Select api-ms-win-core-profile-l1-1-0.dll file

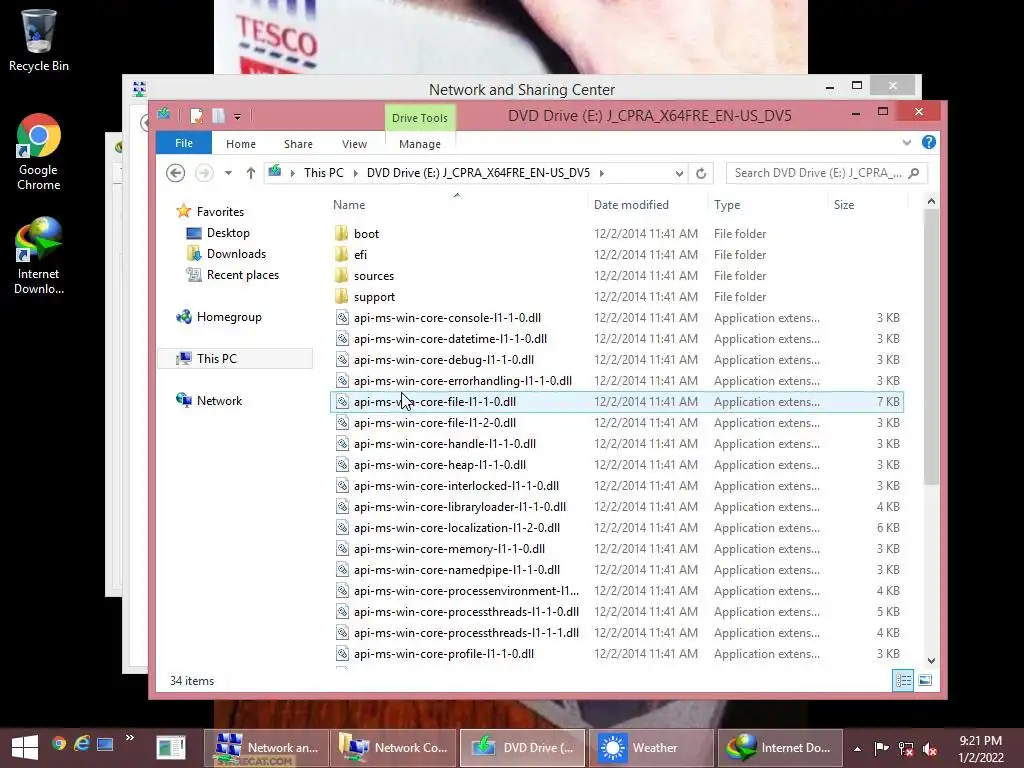coord(617,654)
